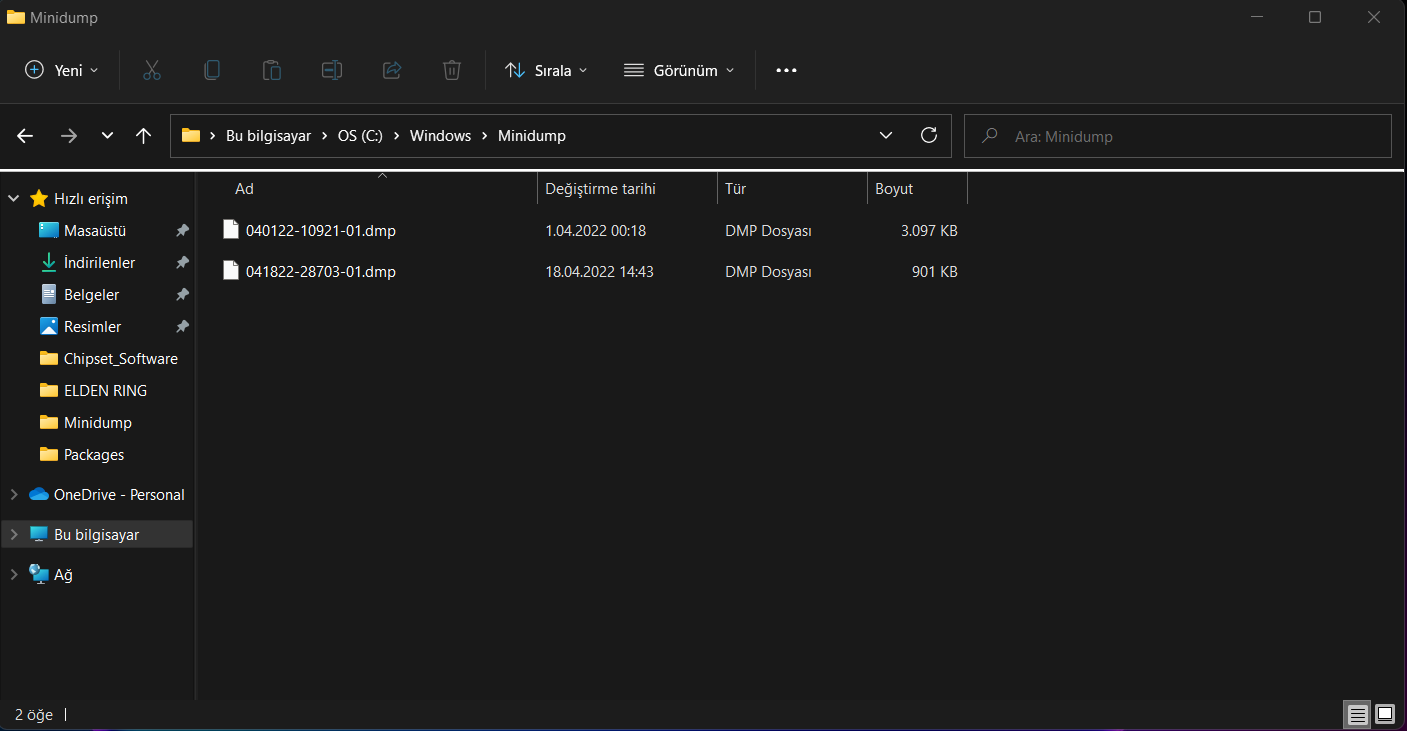The image size is (1407, 731).
Task: Refresh the Minidump folder view
Action: (x=929, y=135)
